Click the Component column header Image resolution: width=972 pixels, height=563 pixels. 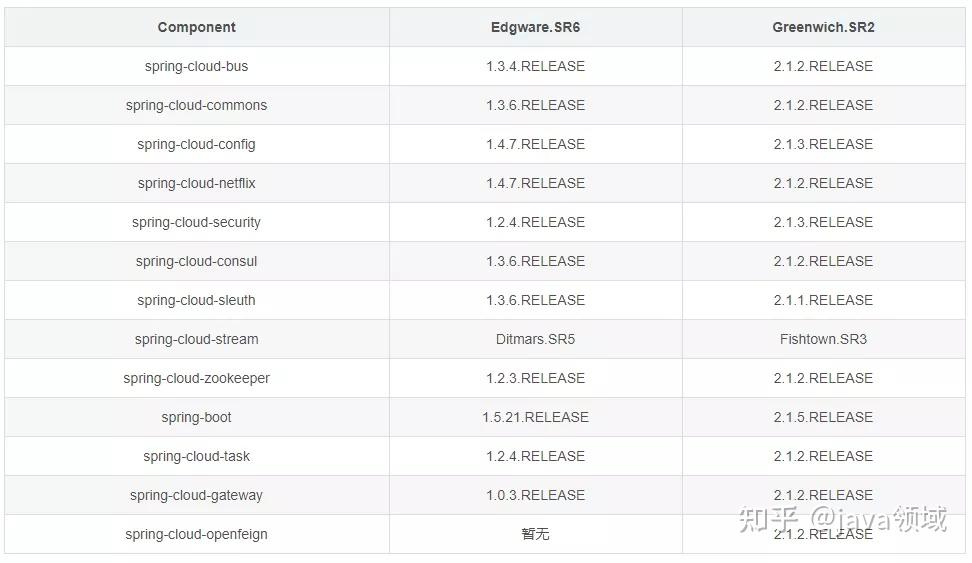[196, 27]
